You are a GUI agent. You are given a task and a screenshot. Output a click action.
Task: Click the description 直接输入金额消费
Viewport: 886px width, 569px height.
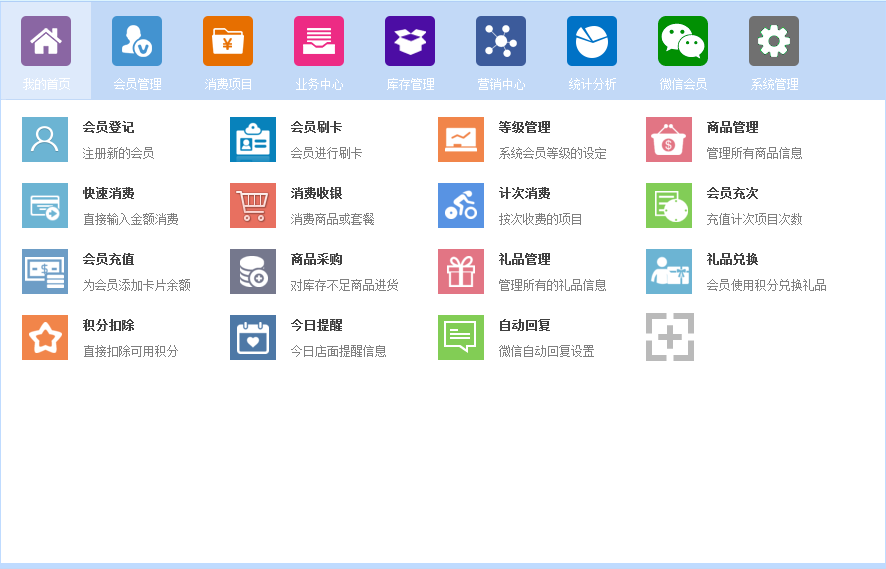[x=131, y=220]
